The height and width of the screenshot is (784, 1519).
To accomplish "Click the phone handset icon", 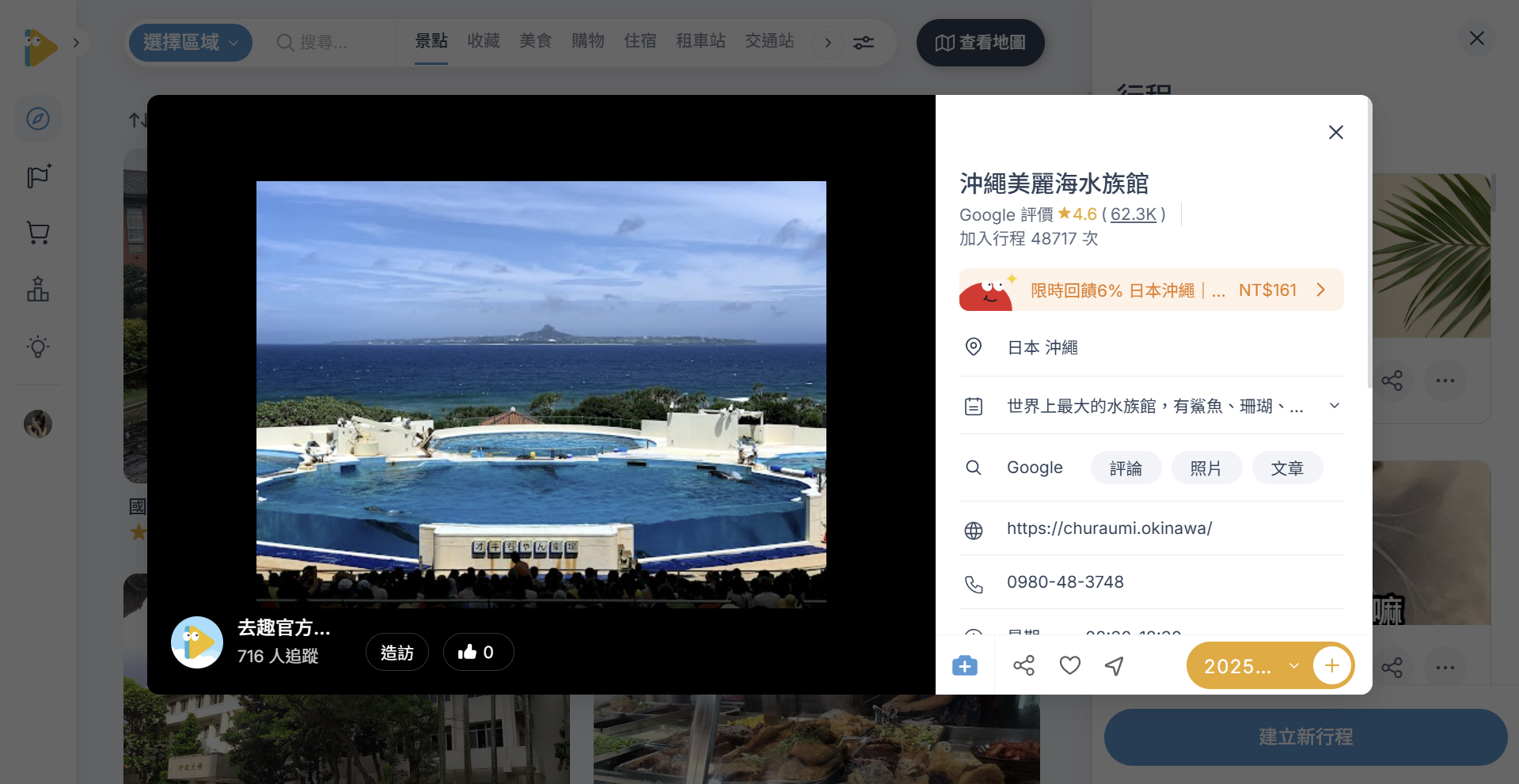I will pyautogui.click(x=974, y=585).
